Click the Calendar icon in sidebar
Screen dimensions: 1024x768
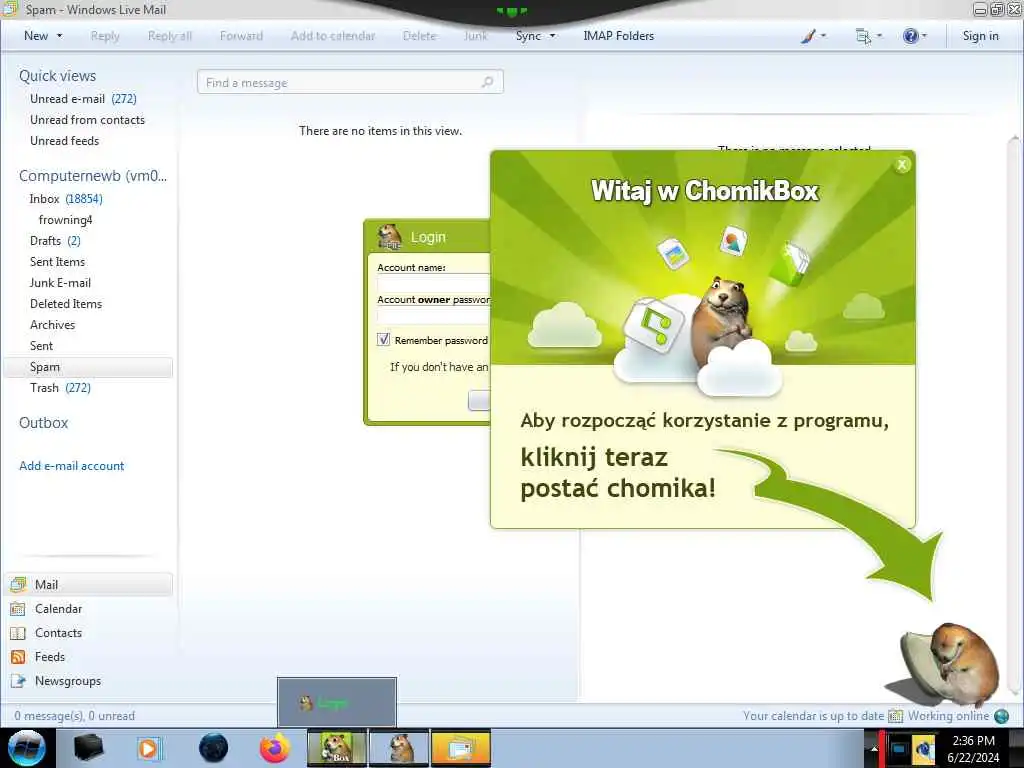click(x=18, y=609)
